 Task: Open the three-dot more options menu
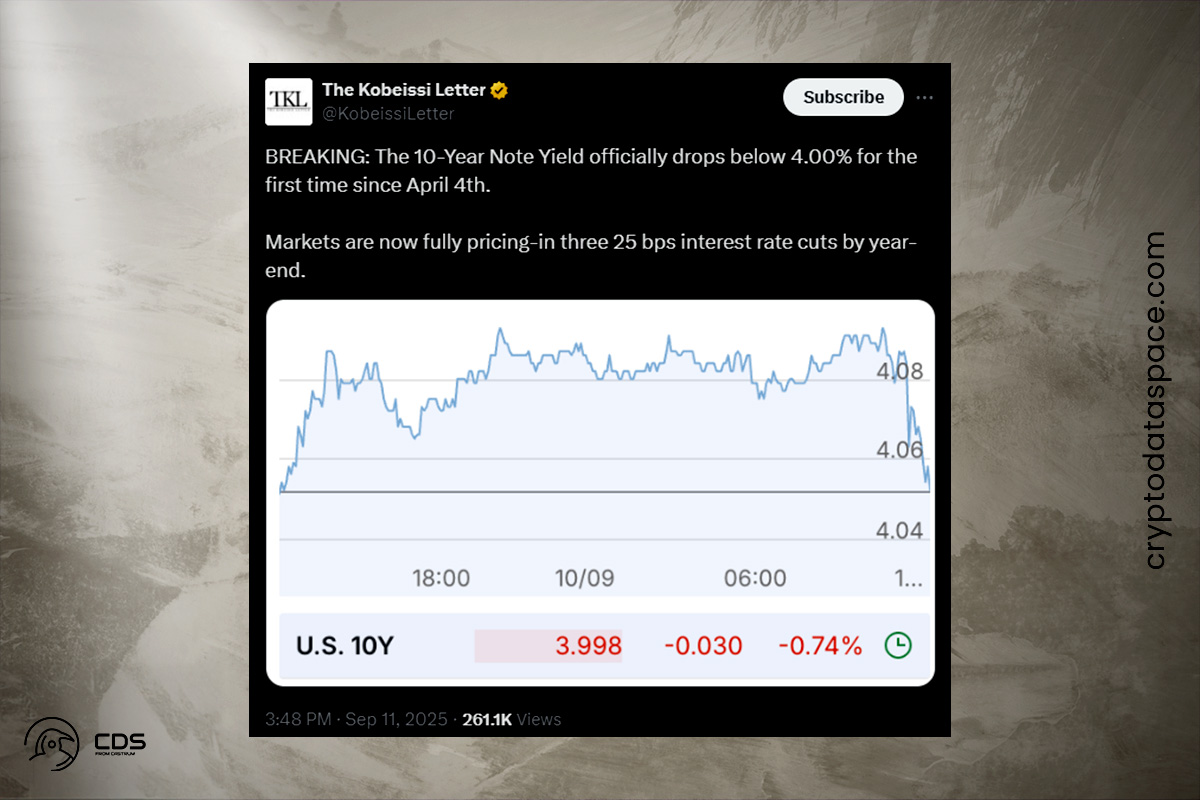925,97
